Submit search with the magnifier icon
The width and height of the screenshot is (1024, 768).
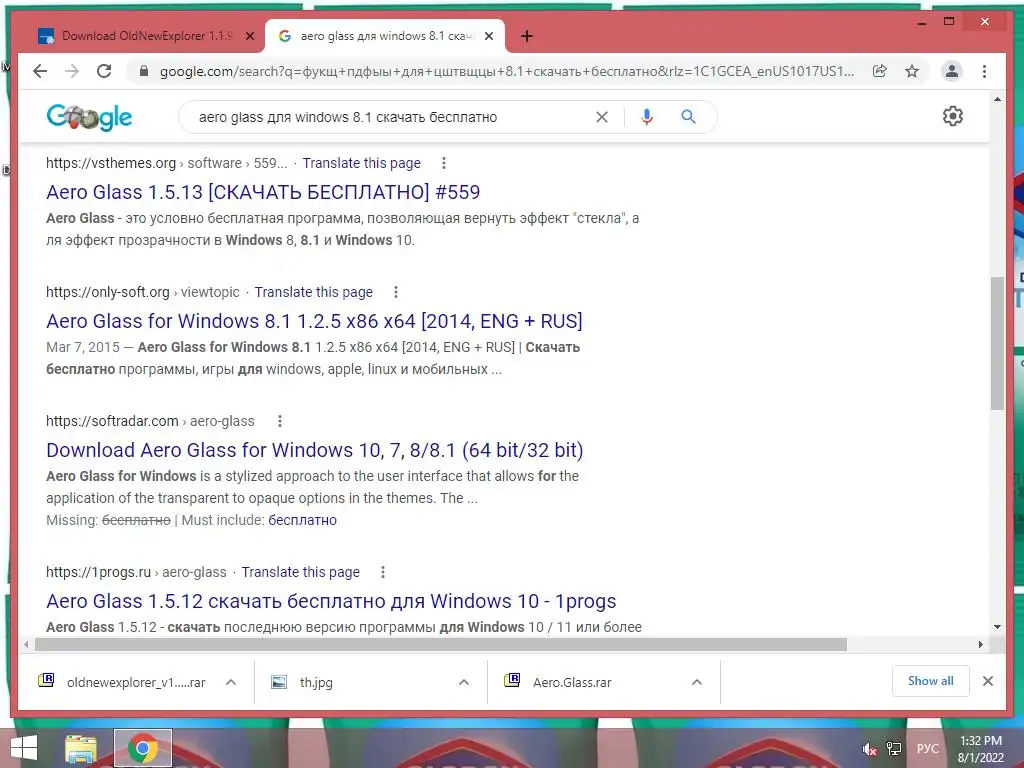pyautogui.click(x=688, y=117)
